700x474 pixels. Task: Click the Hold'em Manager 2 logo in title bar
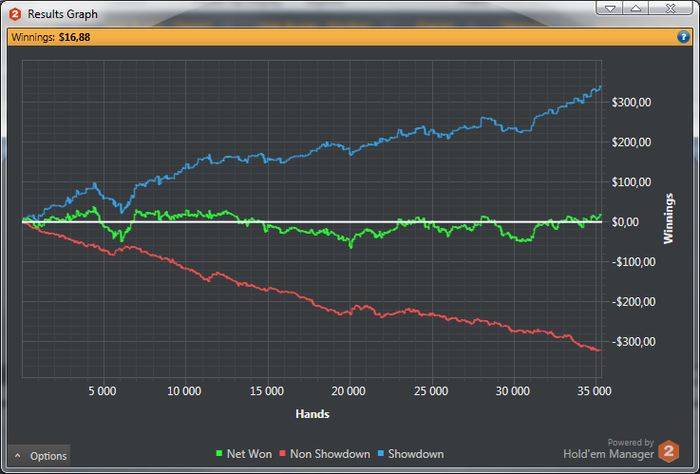click(x=15, y=14)
